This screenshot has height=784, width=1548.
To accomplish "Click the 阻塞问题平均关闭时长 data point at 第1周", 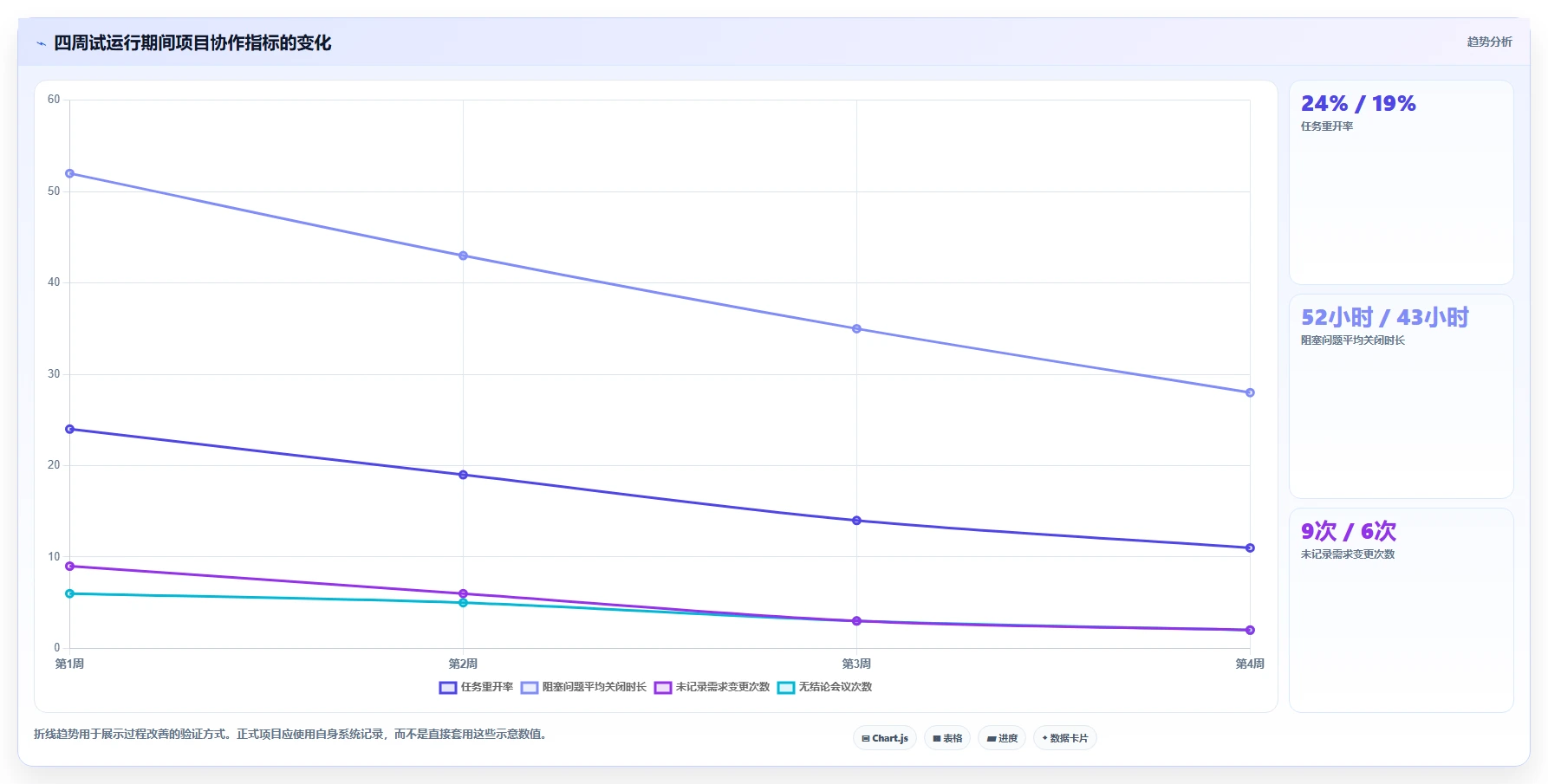I will (x=70, y=173).
